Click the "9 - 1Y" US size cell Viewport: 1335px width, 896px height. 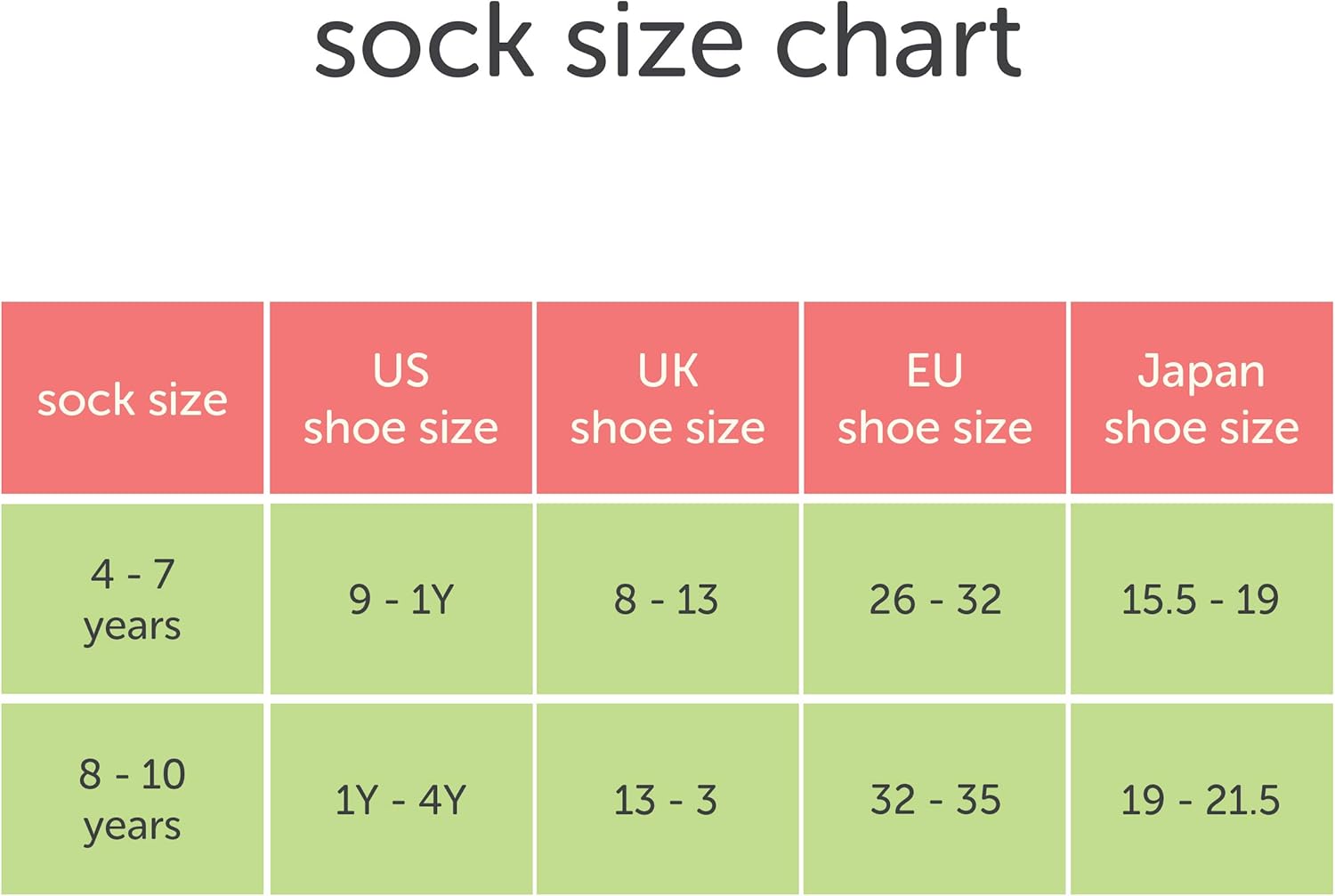pyautogui.click(x=400, y=600)
